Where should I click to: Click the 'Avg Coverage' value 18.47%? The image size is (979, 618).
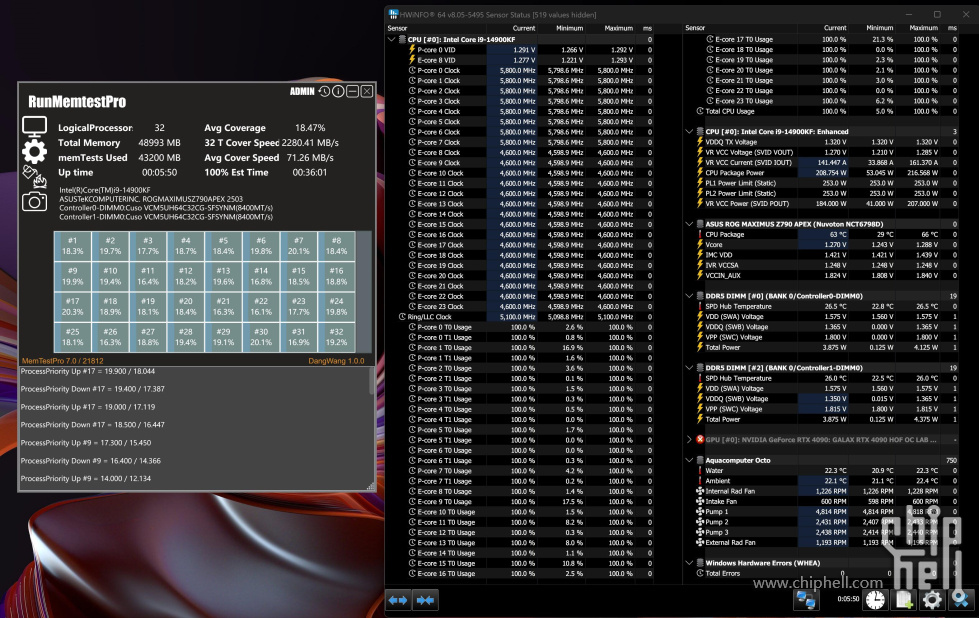pyautogui.click(x=310, y=128)
